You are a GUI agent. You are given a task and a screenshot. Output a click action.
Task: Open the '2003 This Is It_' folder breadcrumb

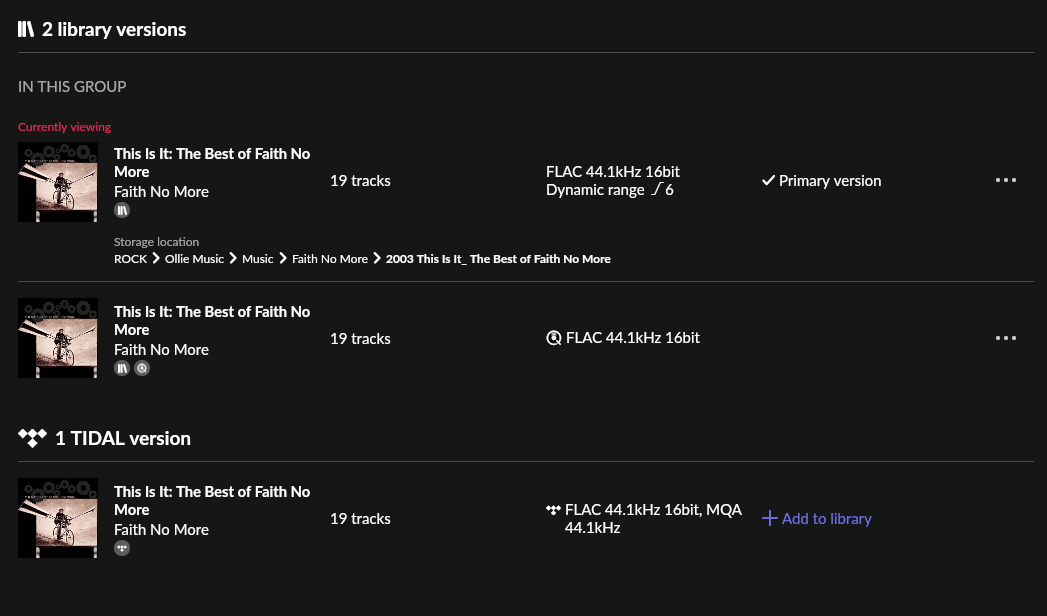click(498, 259)
